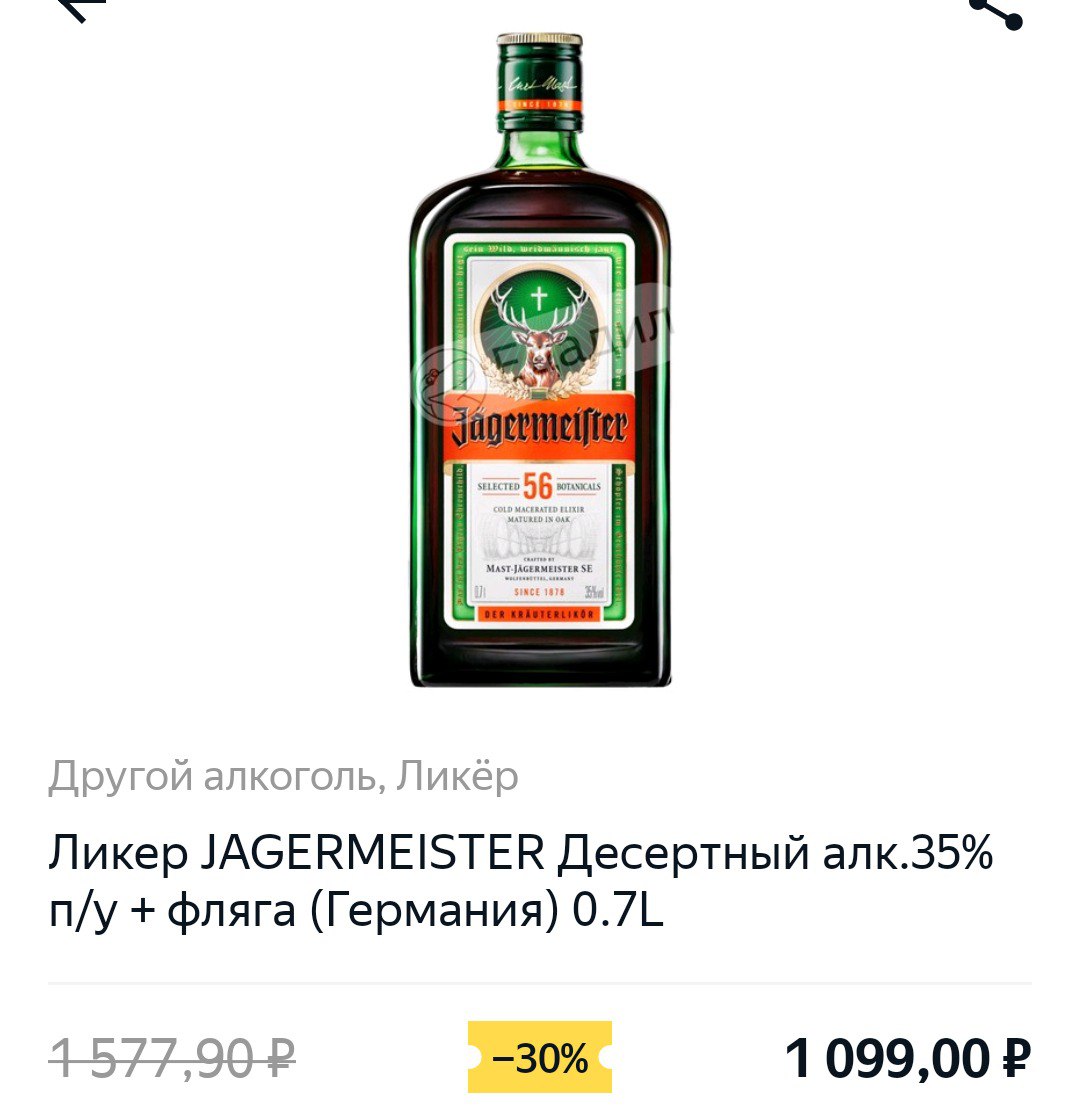1080x1107 pixels.
Task: Tap the DER KRÄUTERLIKÖR strip on label
Action: click(539, 614)
